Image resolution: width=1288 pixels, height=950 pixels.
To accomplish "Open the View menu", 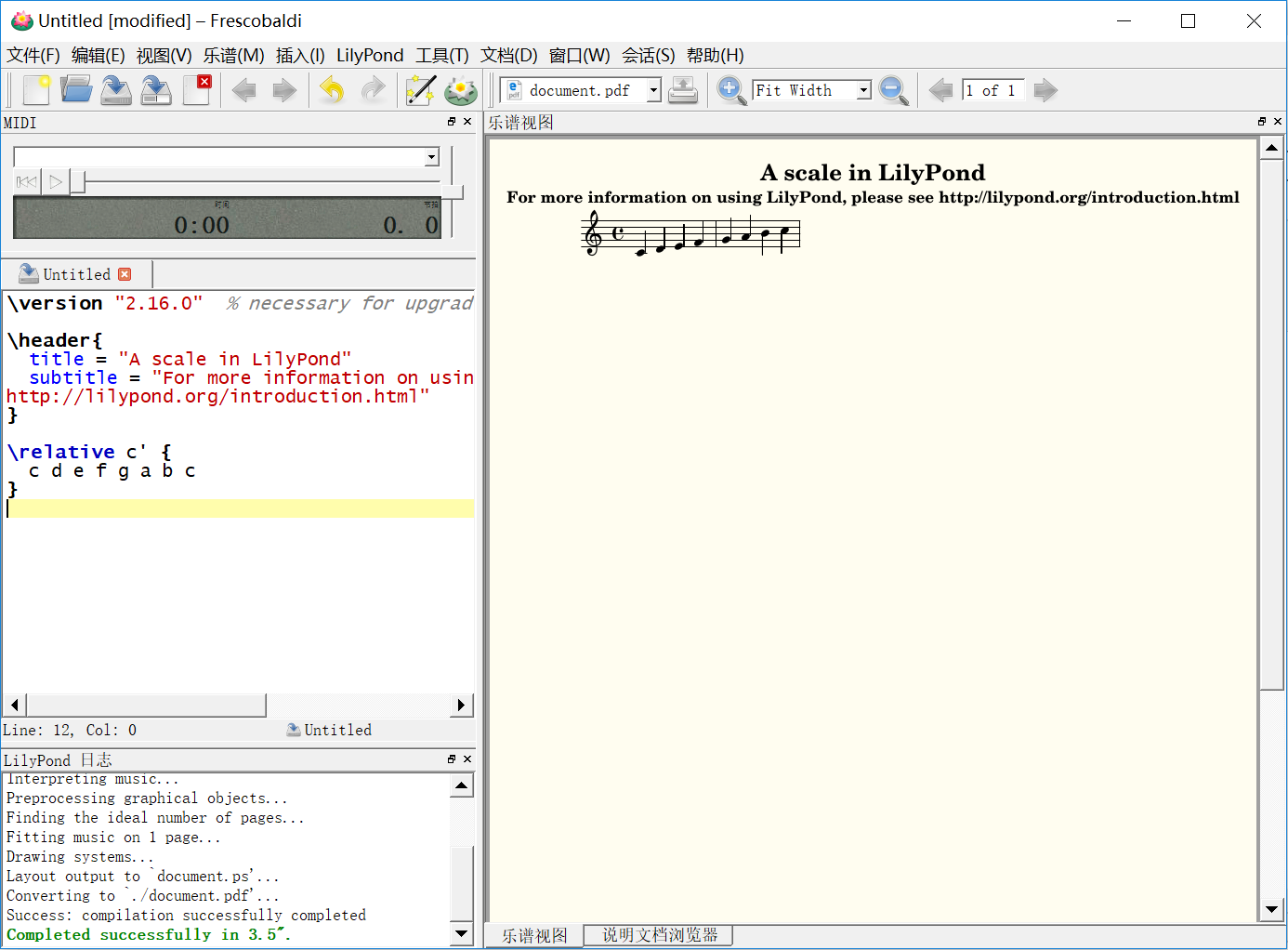I will click(164, 56).
